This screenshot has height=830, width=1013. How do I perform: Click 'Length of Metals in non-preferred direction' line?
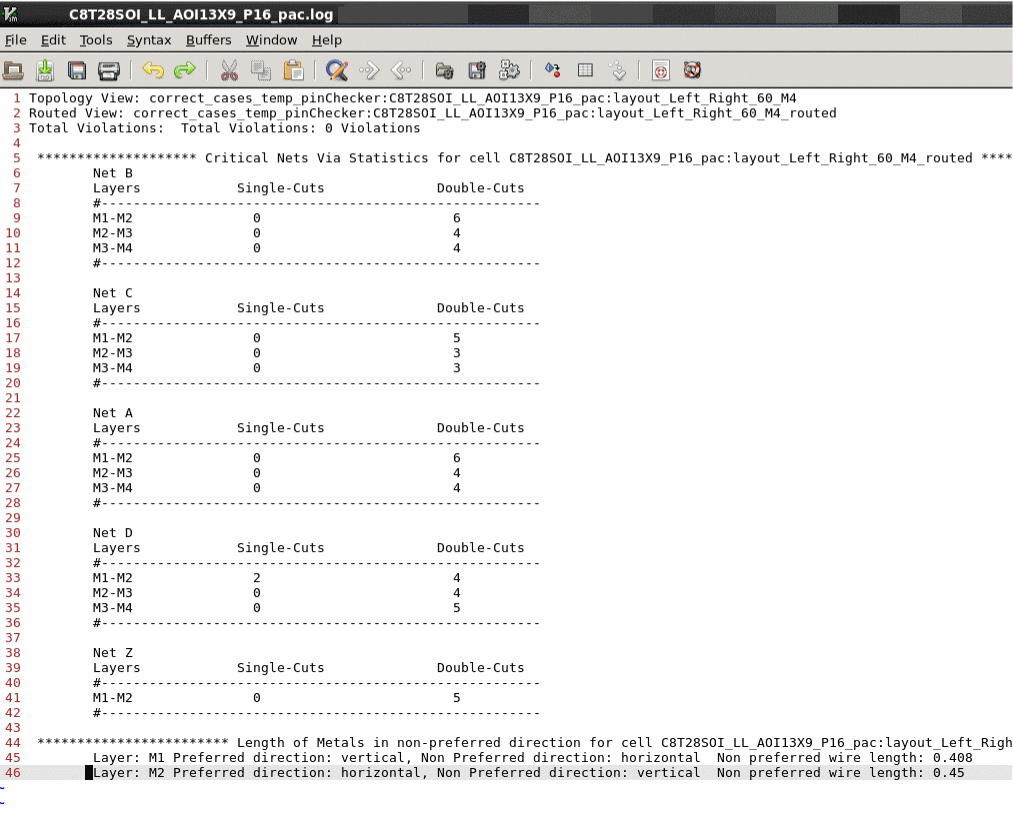(x=524, y=743)
